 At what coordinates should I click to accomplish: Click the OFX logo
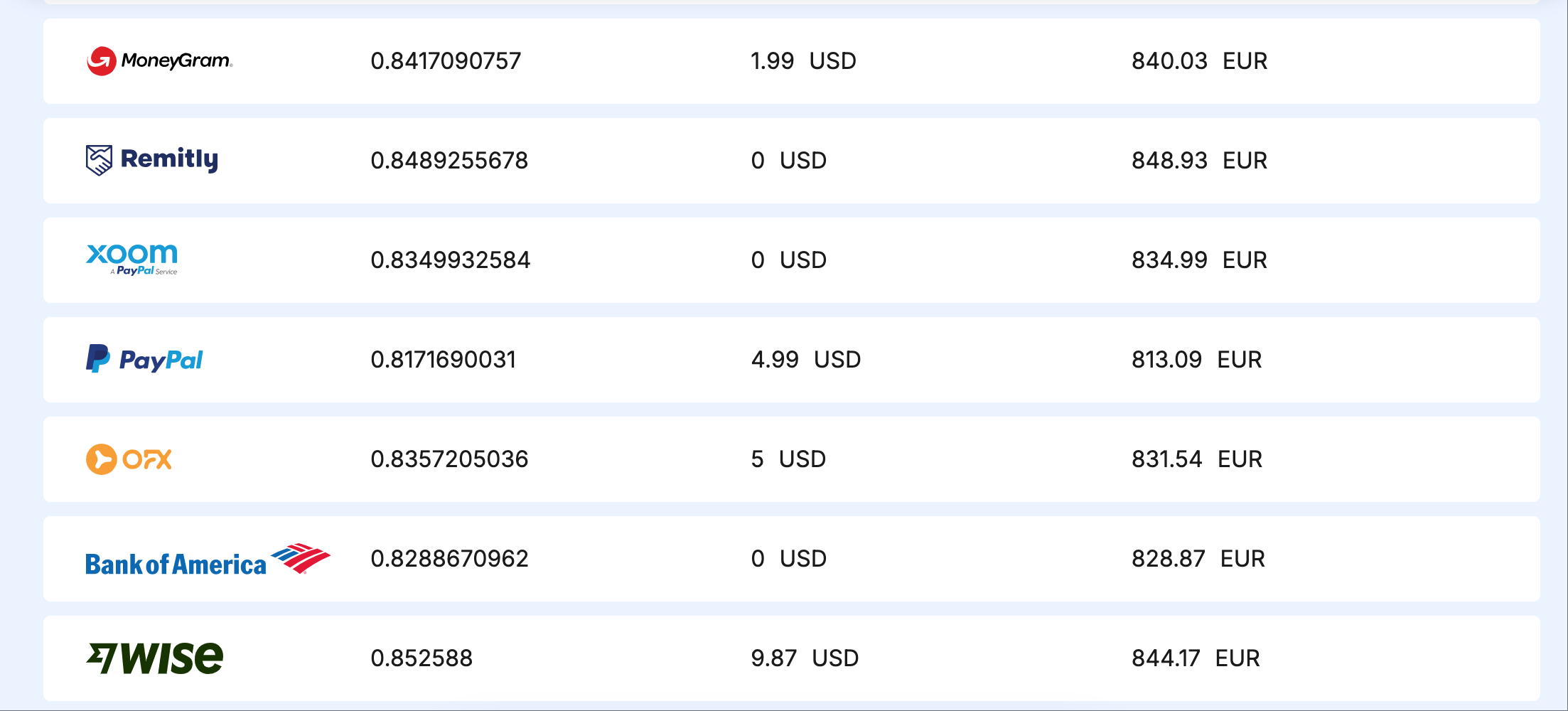[129, 459]
